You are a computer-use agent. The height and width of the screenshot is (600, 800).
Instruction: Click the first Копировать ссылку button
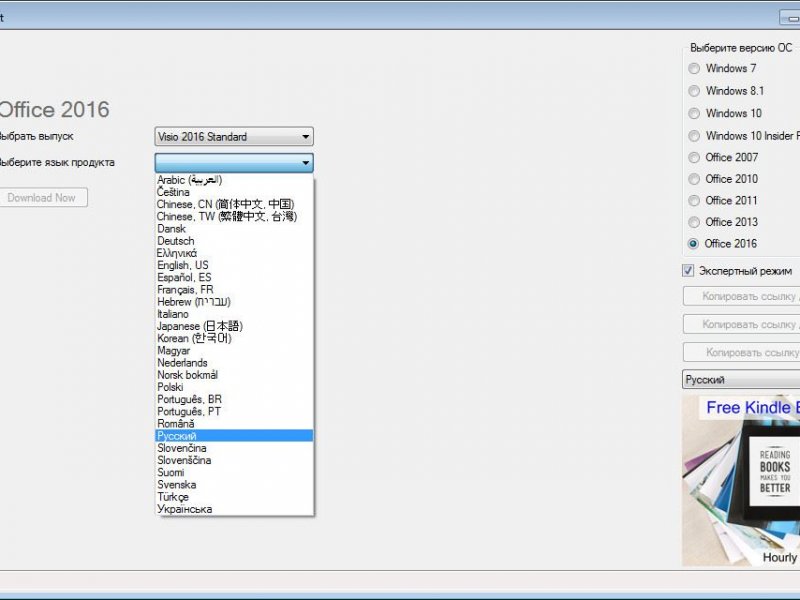coord(741,296)
